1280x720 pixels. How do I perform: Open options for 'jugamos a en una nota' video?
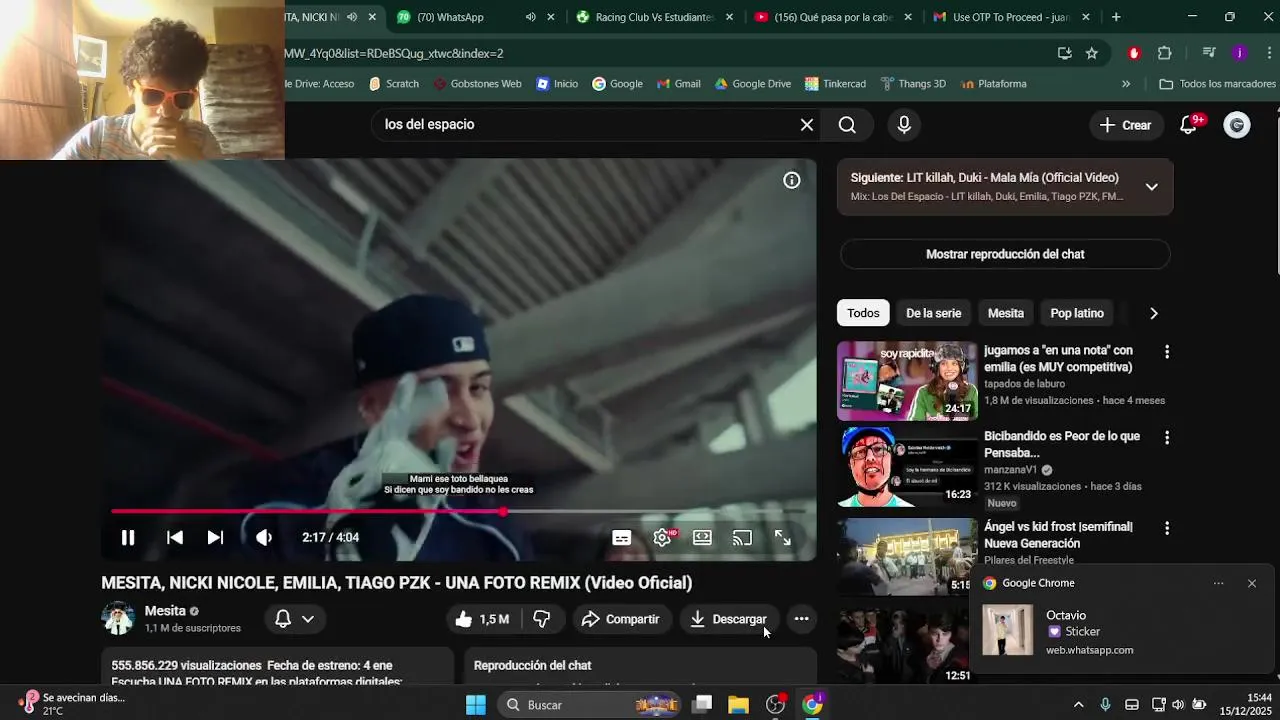coord(1166,352)
